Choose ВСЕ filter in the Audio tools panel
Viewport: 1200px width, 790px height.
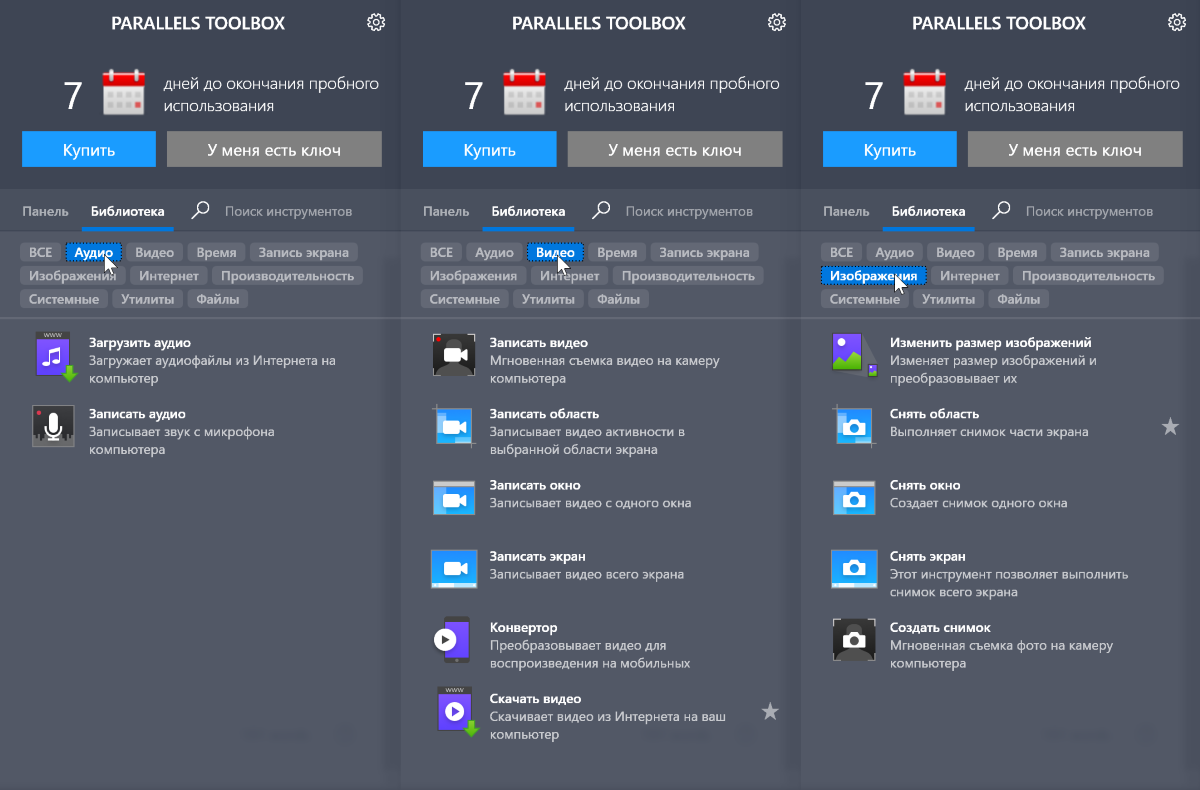(x=40, y=252)
